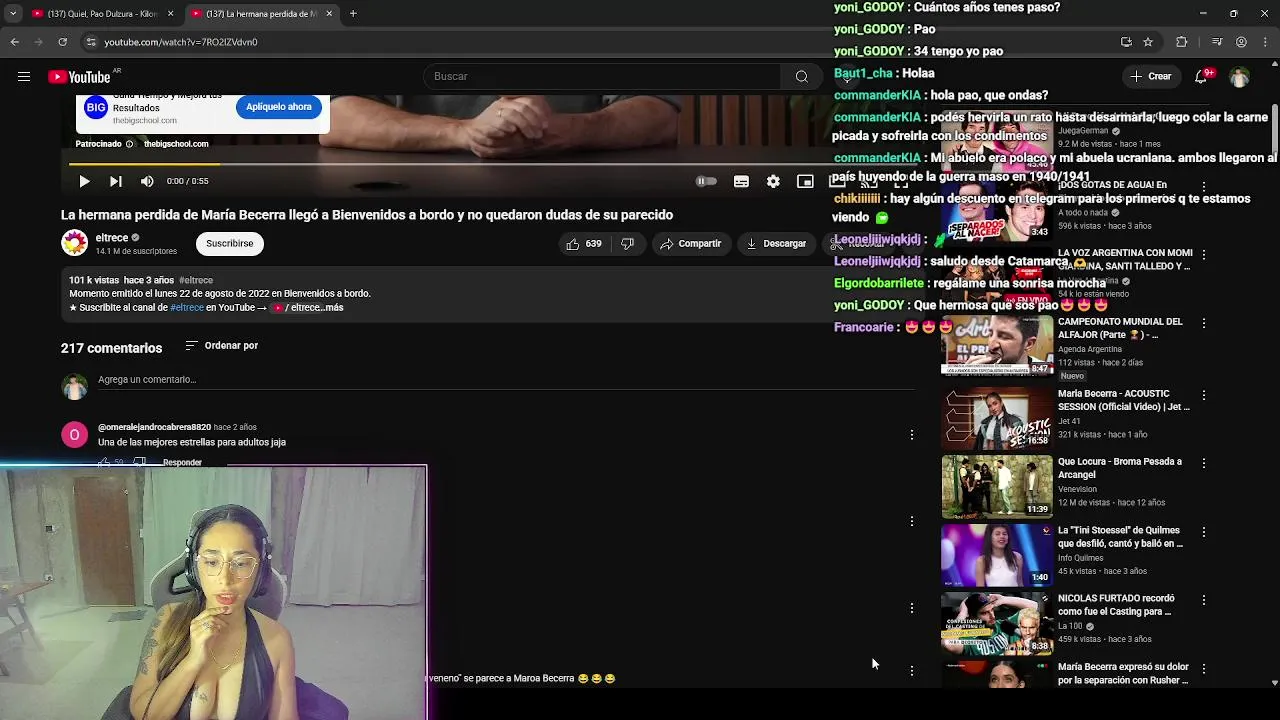Focus the Agrega un comentario field
Viewport: 1280px width, 720px height.
coord(505,380)
